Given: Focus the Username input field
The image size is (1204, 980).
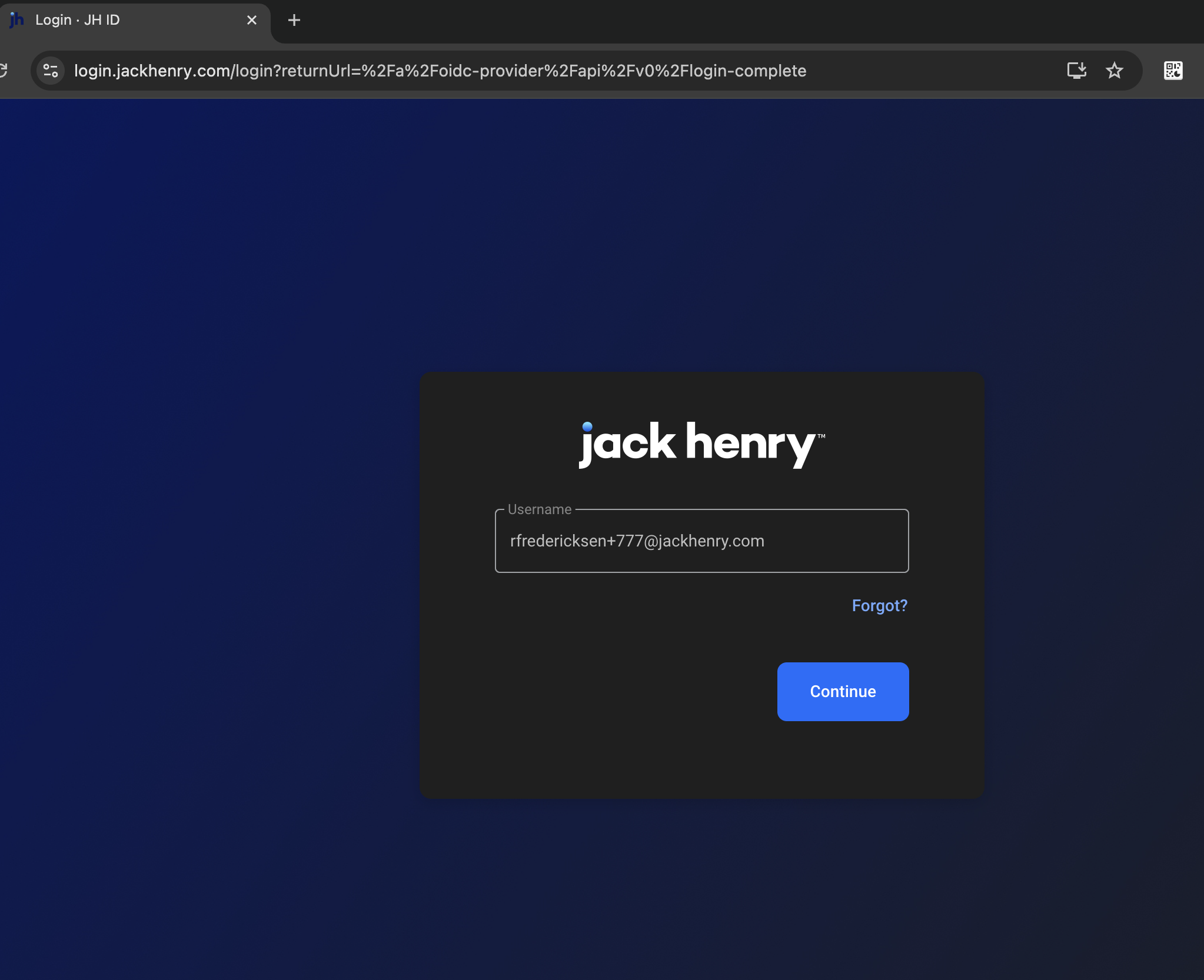Looking at the screenshot, I should point(701,541).
